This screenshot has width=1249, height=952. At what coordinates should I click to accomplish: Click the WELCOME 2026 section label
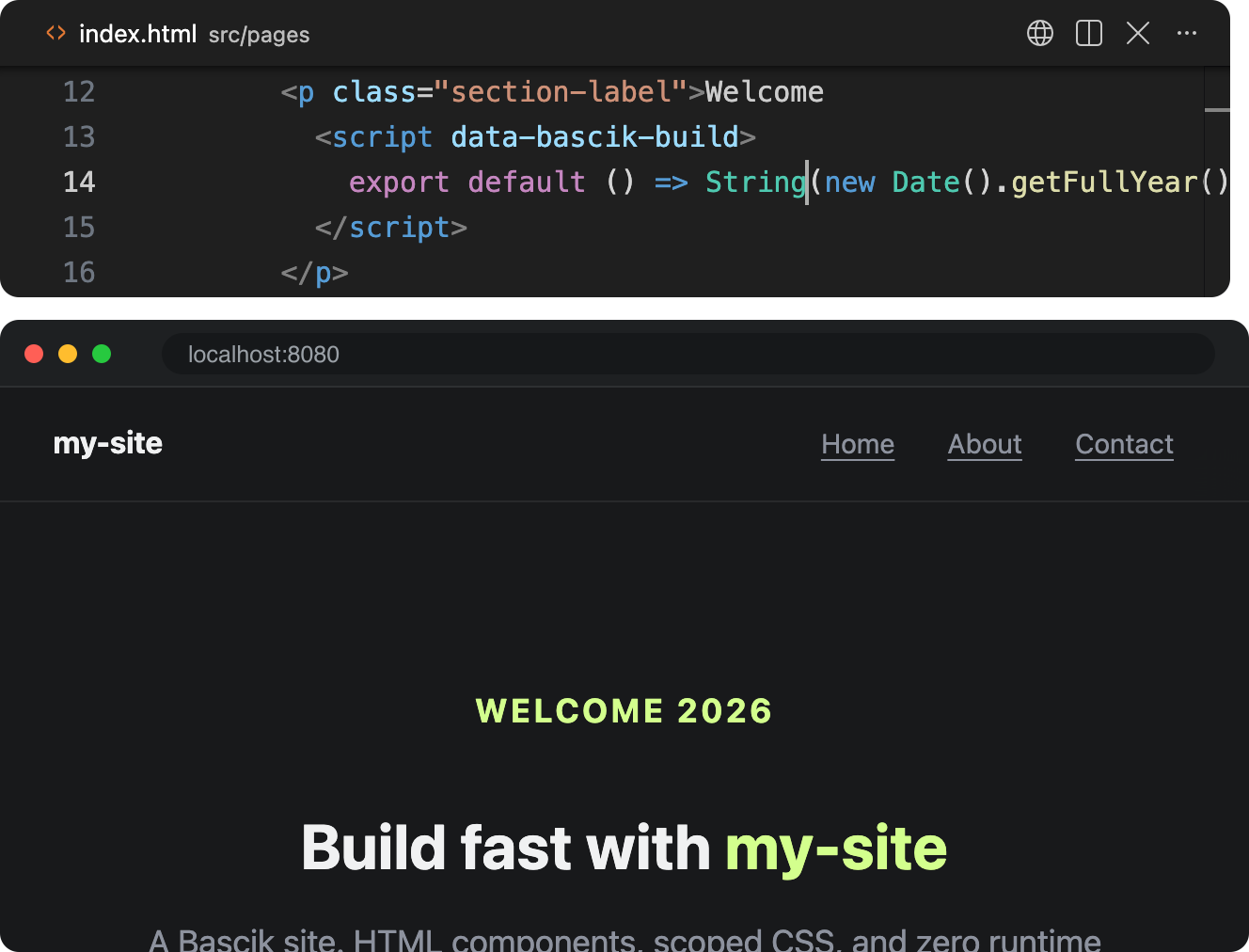[x=624, y=711]
